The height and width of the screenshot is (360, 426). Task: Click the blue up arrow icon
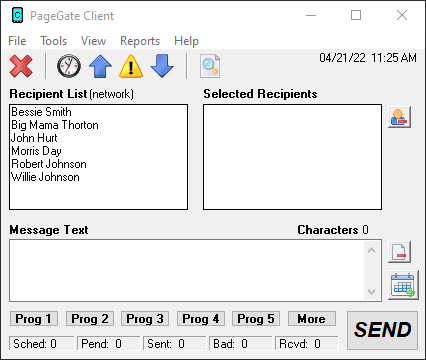[100, 66]
